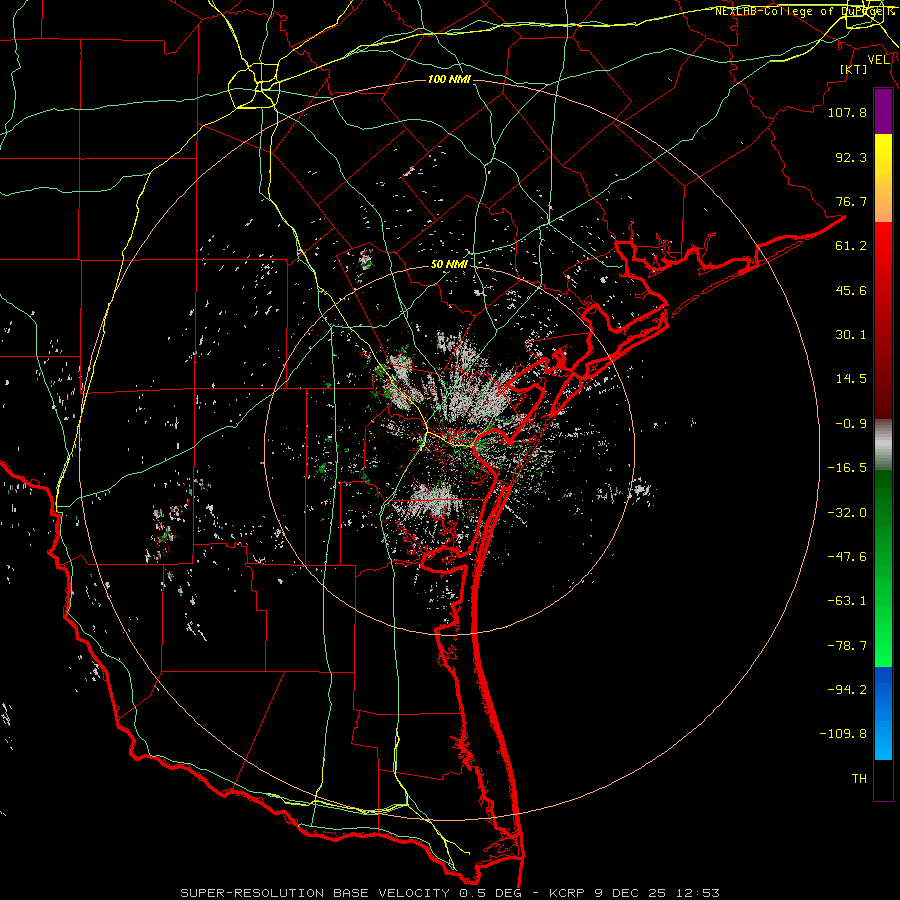Click the -0.9 legend value
900x900 pixels.
tap(851, 424)
